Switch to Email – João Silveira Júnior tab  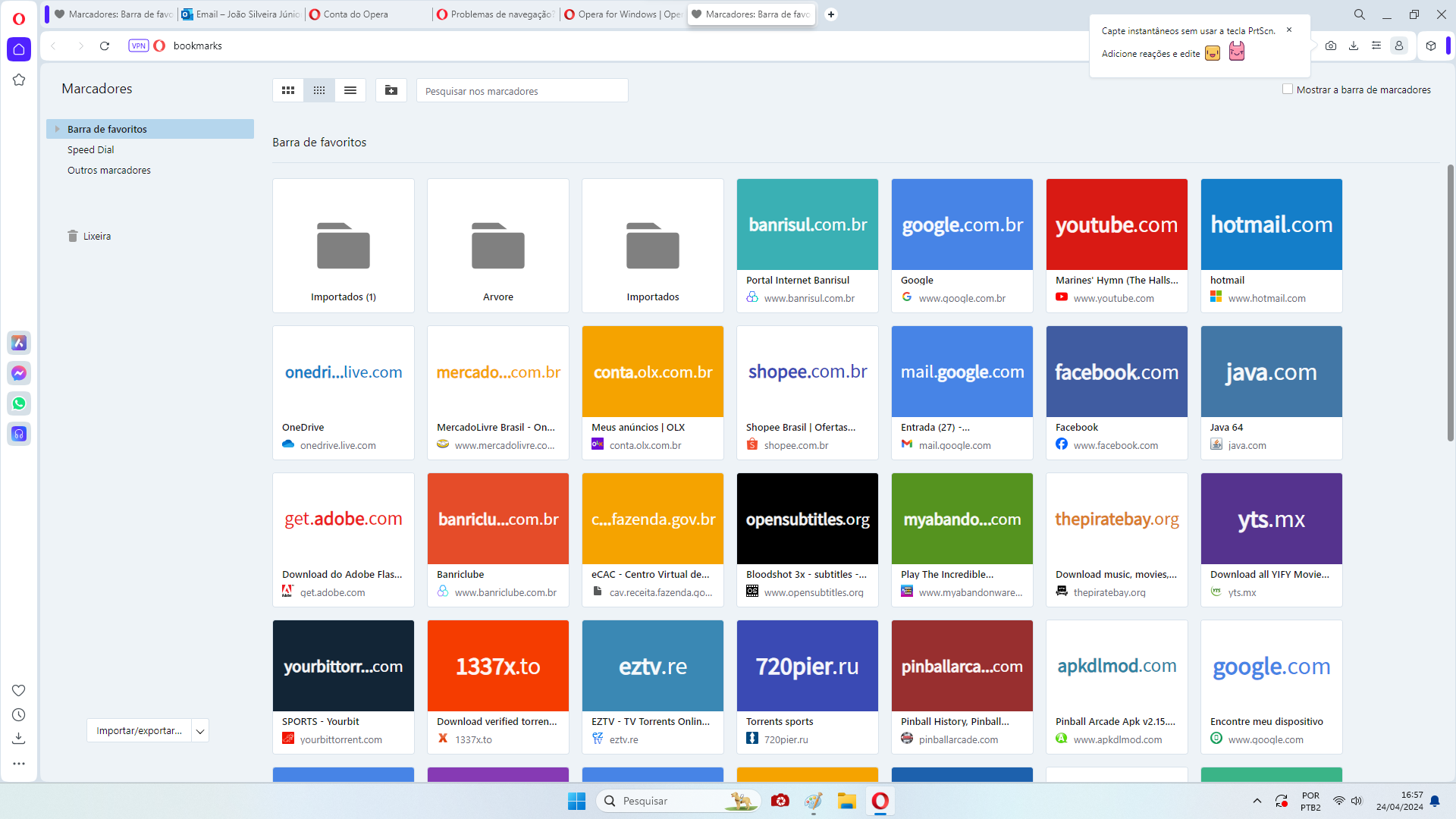pyautogui.click(x=241, y=14)
